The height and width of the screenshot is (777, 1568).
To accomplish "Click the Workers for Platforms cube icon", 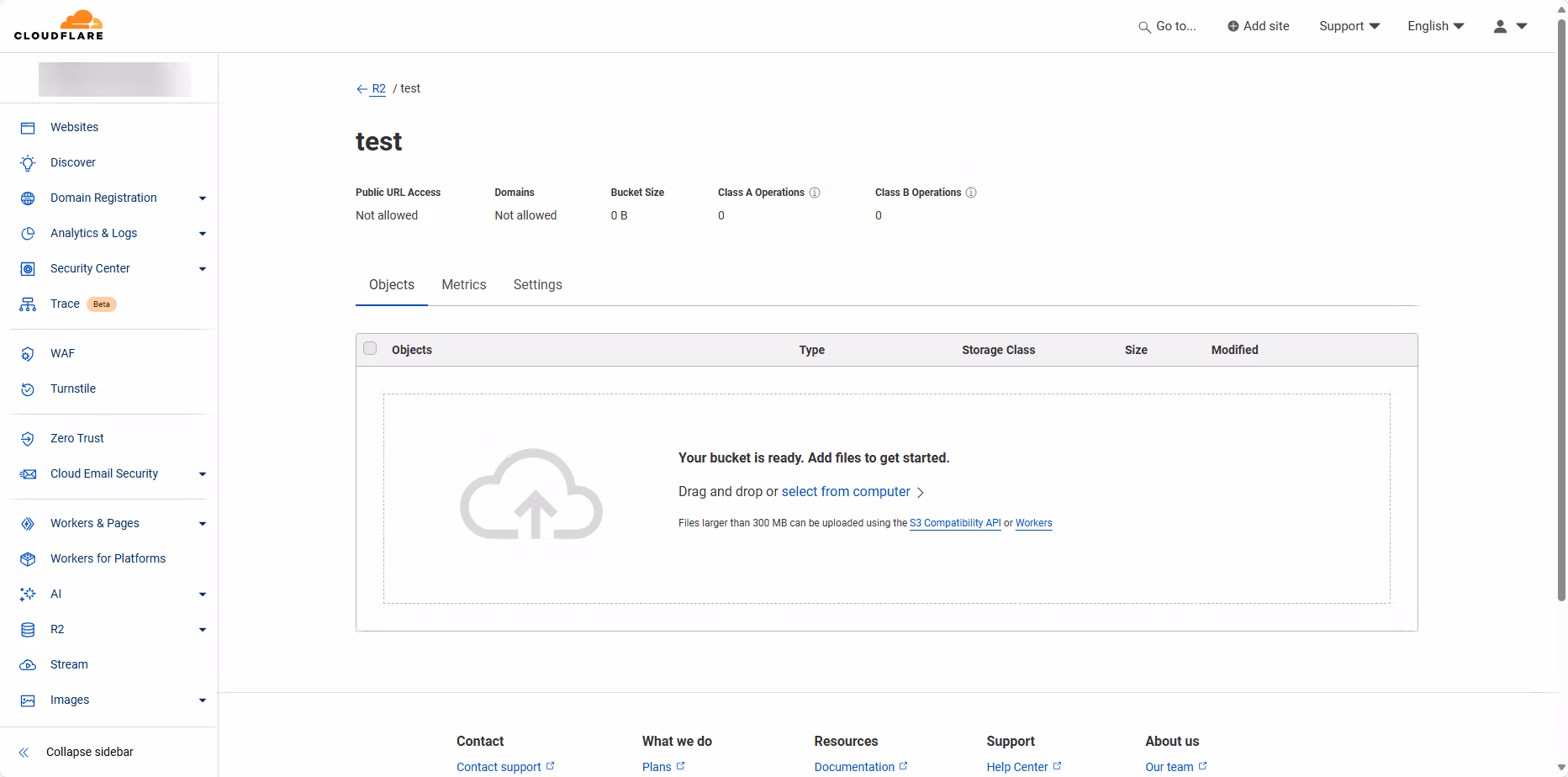I will point(28,559).
